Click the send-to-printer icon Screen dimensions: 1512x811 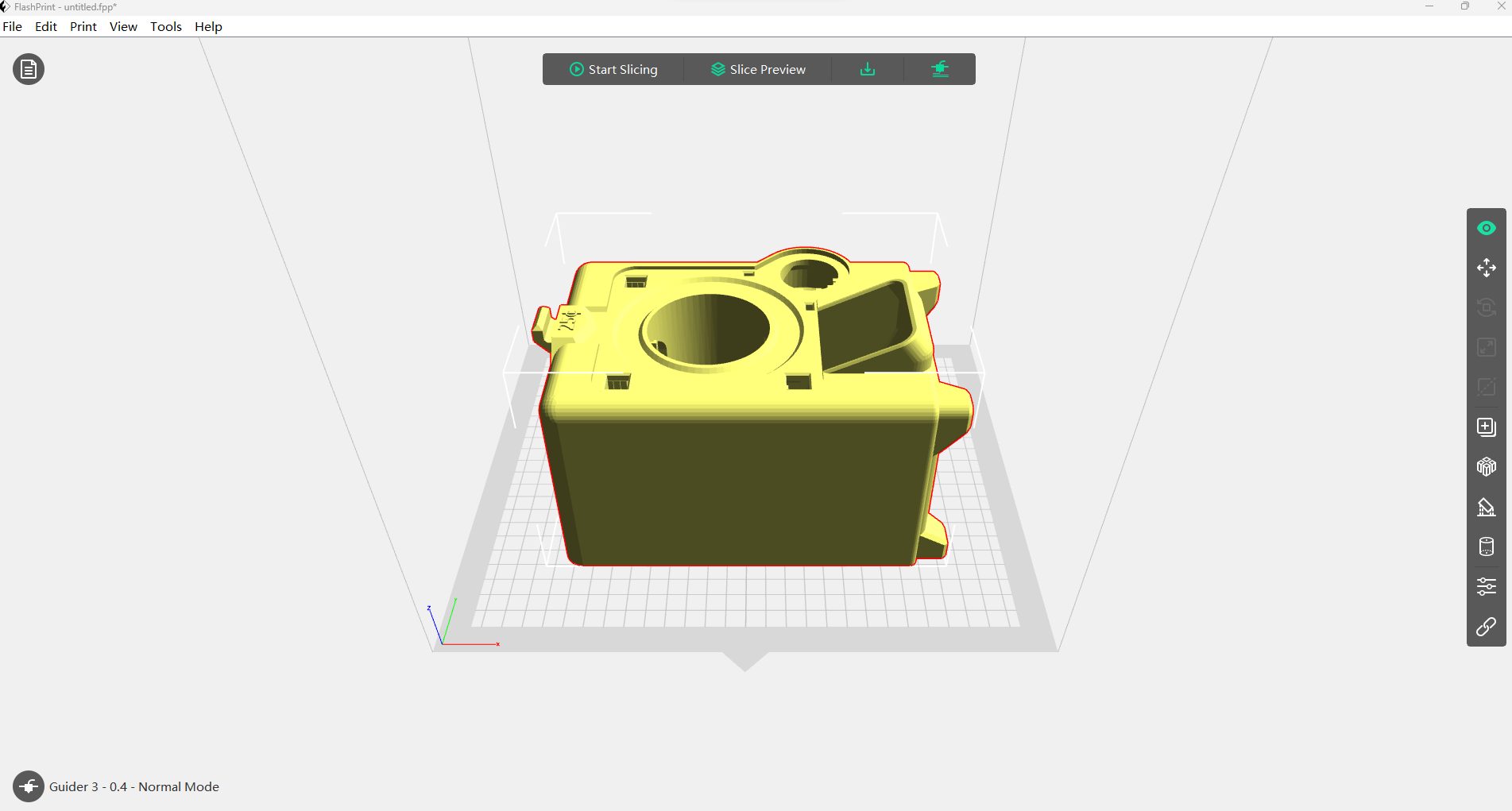coord(939,69)
